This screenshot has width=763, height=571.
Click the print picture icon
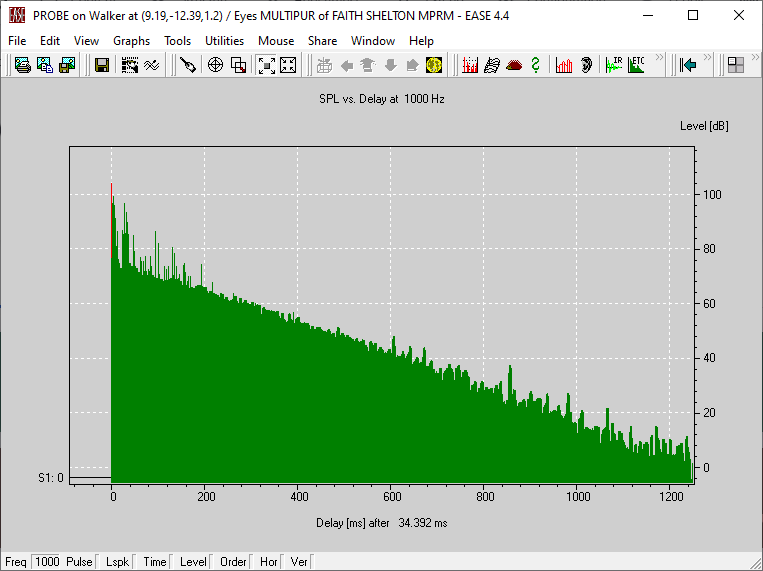pyautogui.click(x=22, y=65)
